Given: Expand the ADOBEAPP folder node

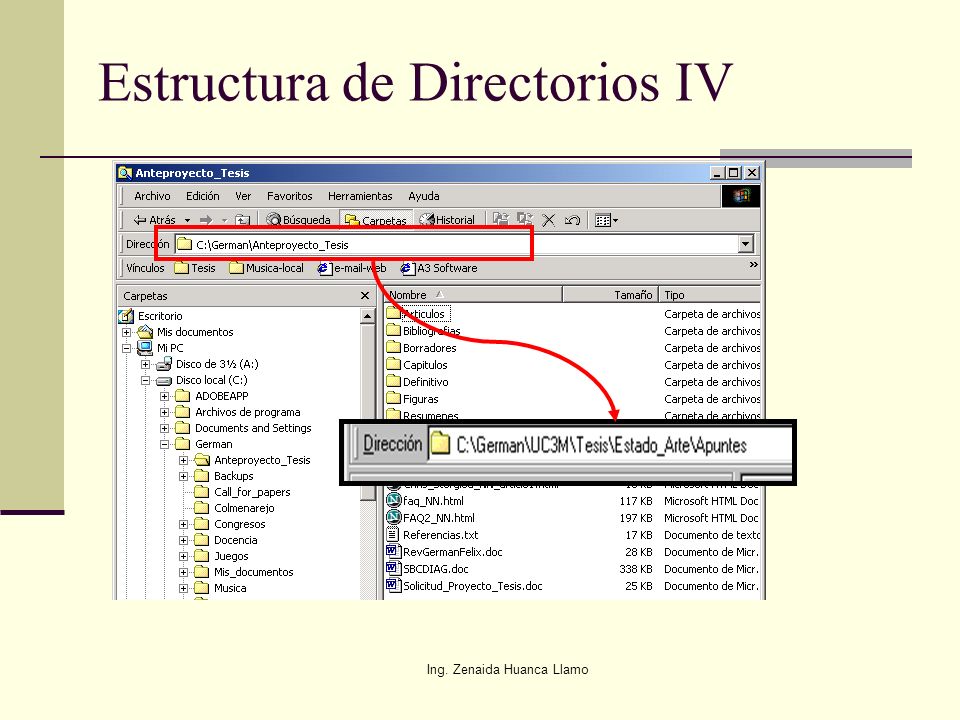Looking at the screenshot, I should point(164,396).
